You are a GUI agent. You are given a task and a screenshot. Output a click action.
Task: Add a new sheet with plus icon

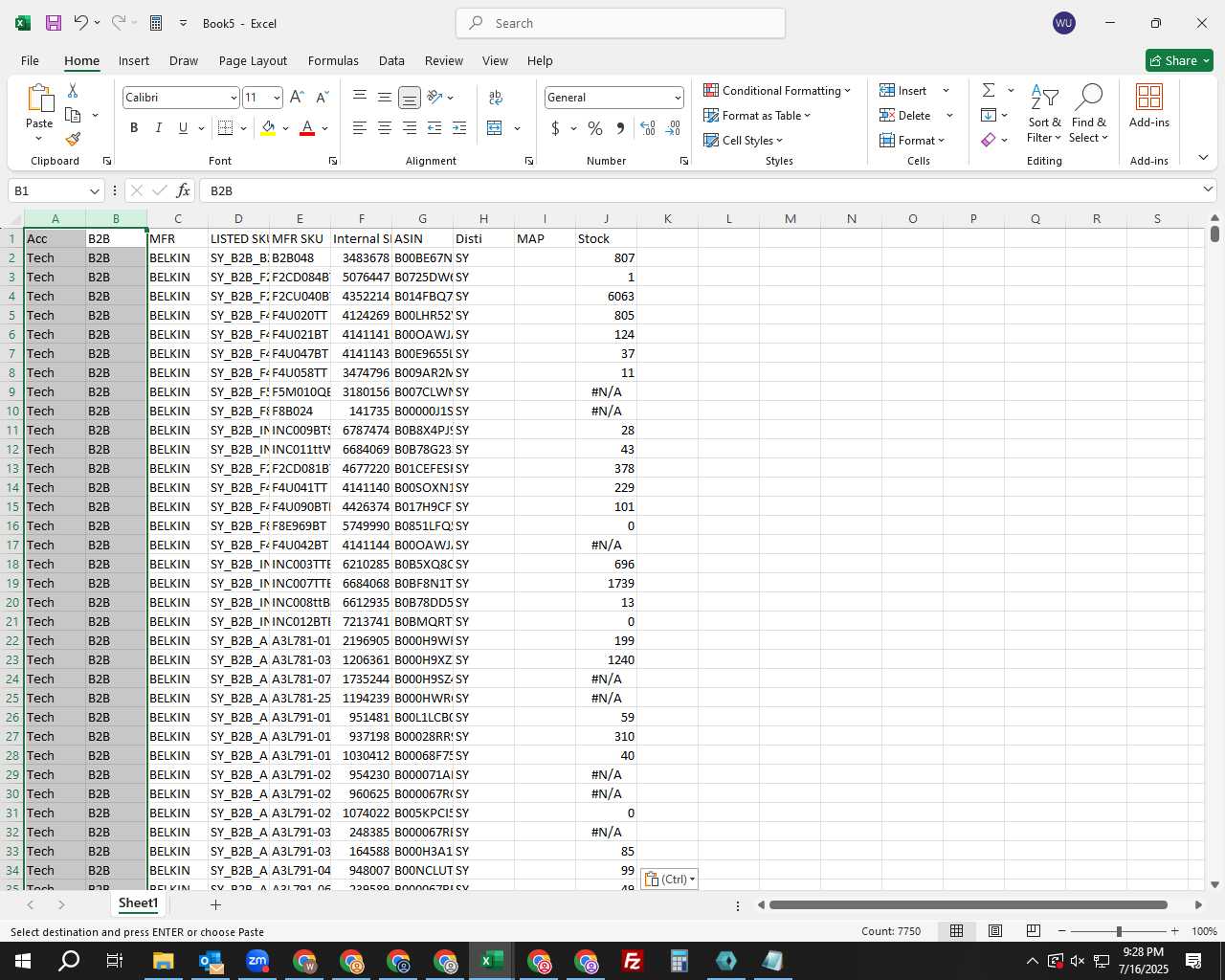tap(216, 904)
